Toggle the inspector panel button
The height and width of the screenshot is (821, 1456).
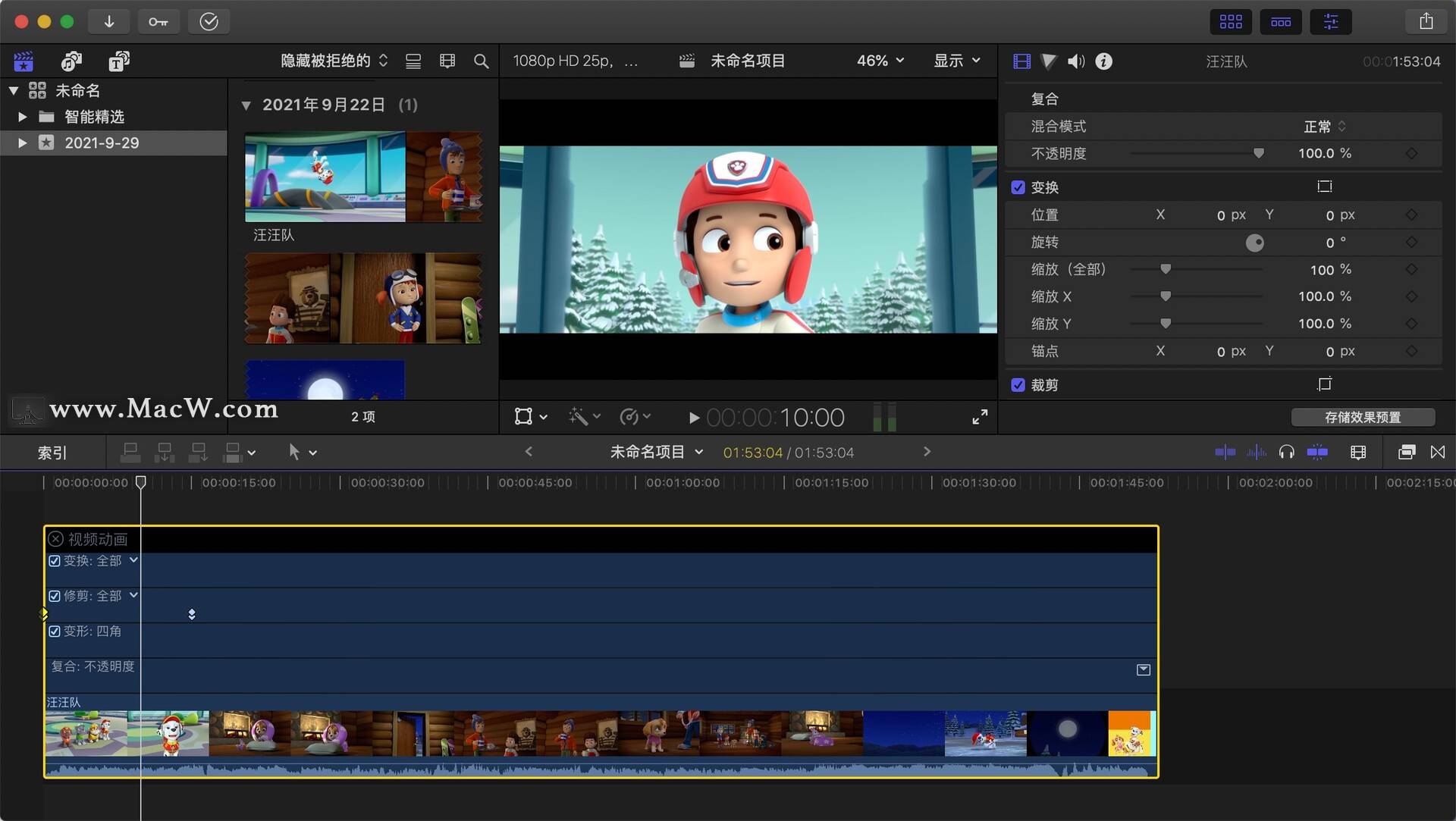tap(1331, 21)
